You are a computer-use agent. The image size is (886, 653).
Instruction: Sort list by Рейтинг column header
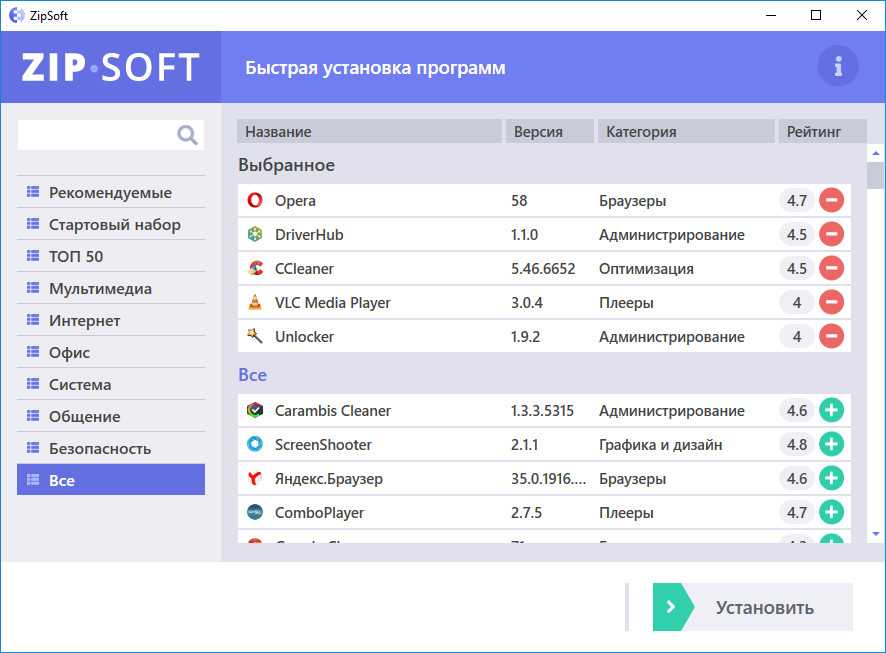[813, 132]
